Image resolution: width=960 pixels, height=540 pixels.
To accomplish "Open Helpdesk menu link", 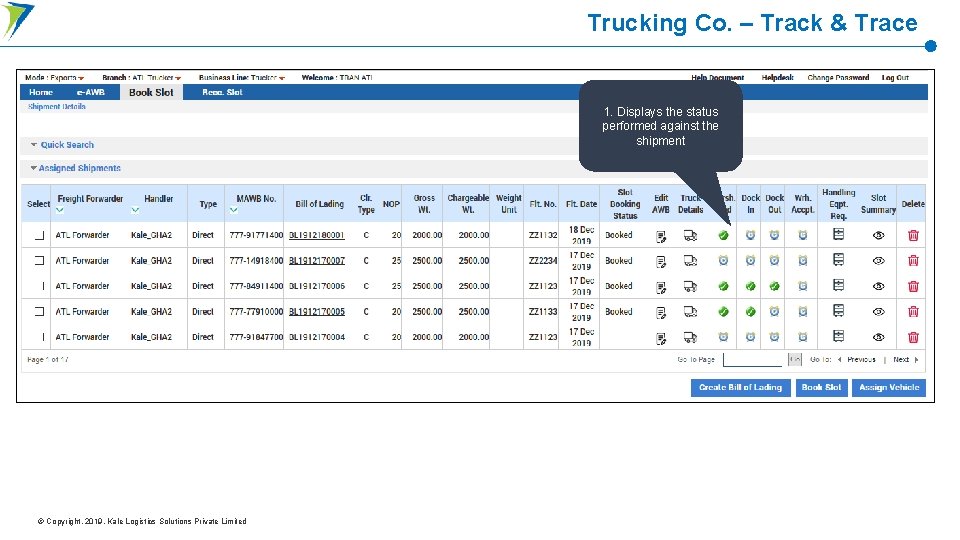I will pos(778,78).
